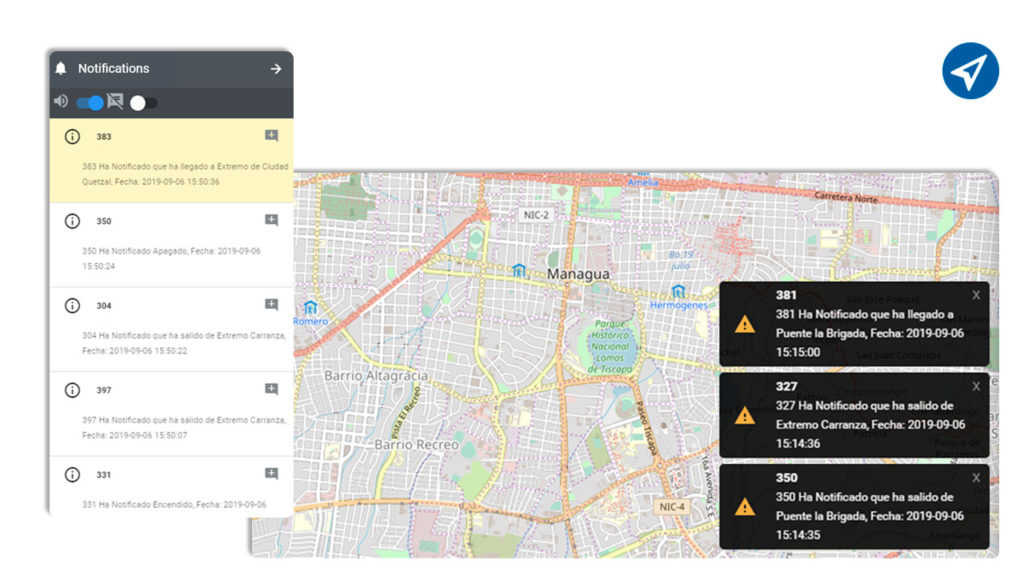1024x576 pixels.
Task: Enable the popup notifications switch
Action: (x=143, y=103)
